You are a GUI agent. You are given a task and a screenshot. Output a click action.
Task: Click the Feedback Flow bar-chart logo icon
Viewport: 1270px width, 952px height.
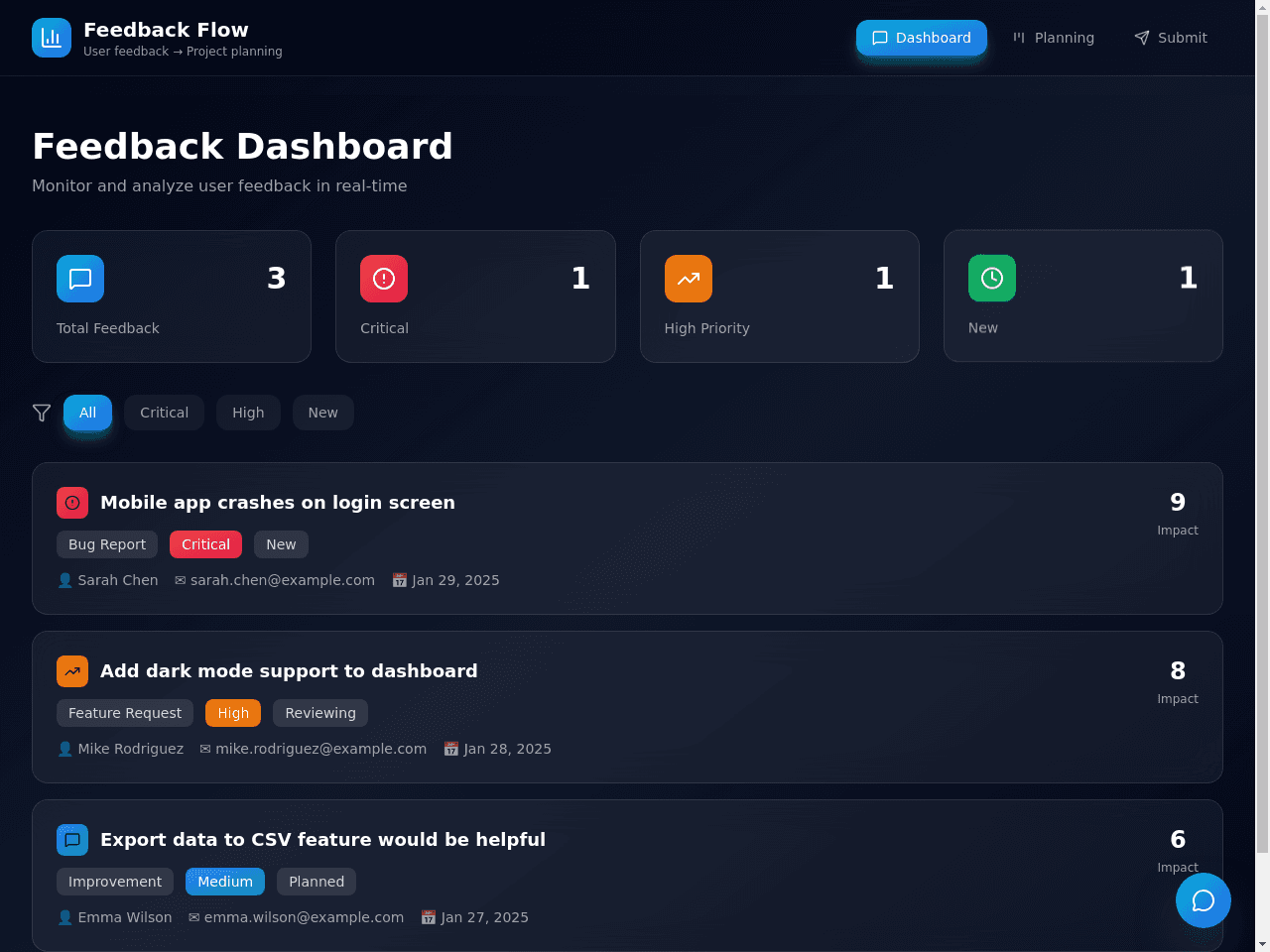(x=52, y=38)
